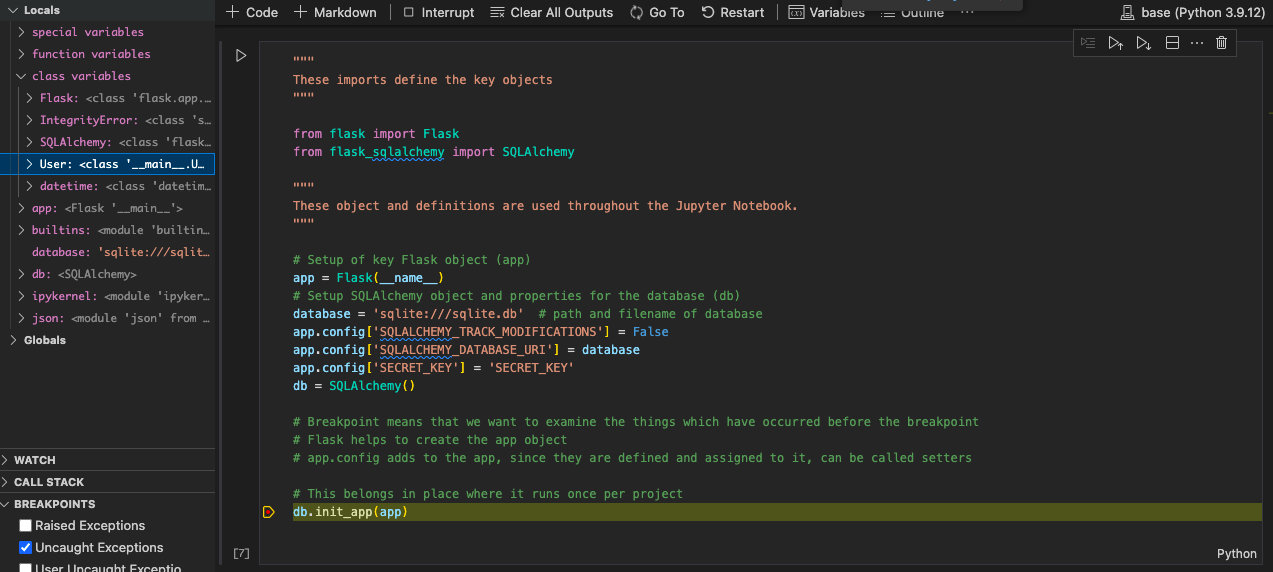Toggle User Uncaught Exceptions checkbox
Image resolution: width=1273 pixels, height=572 pixels.
tap(26, 568)
